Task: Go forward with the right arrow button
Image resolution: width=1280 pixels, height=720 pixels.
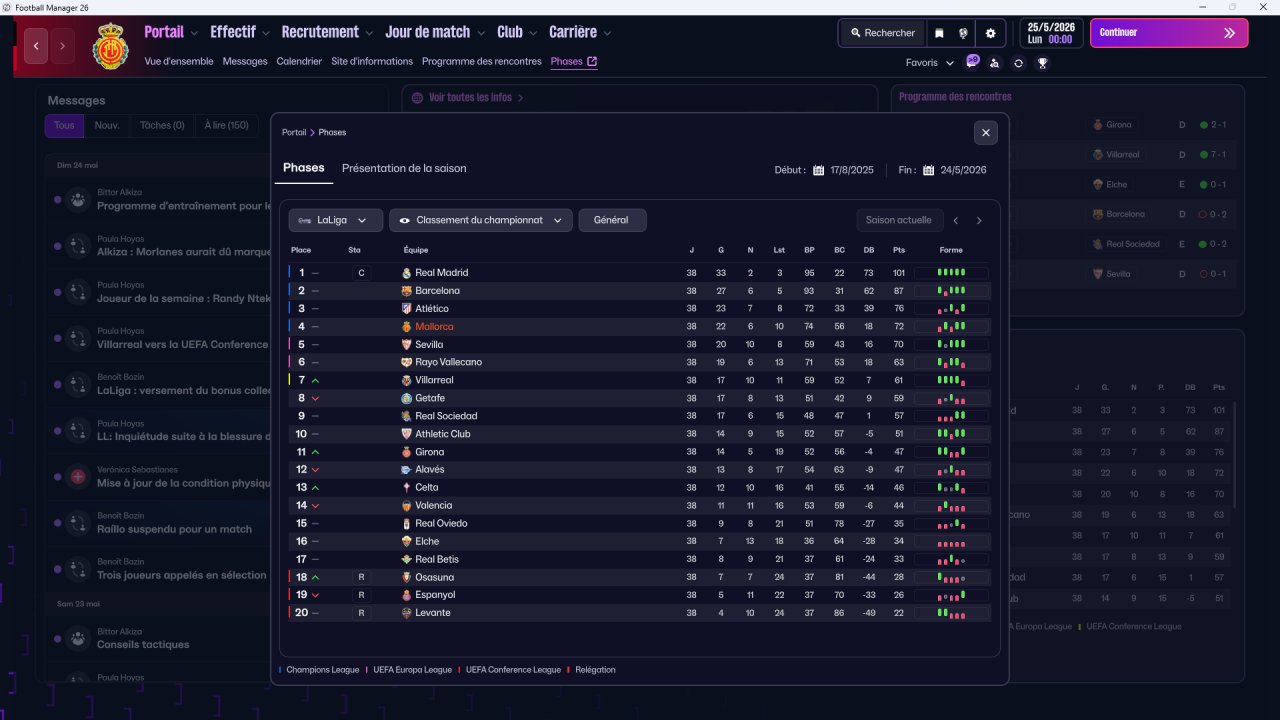Action: [62, 46]
